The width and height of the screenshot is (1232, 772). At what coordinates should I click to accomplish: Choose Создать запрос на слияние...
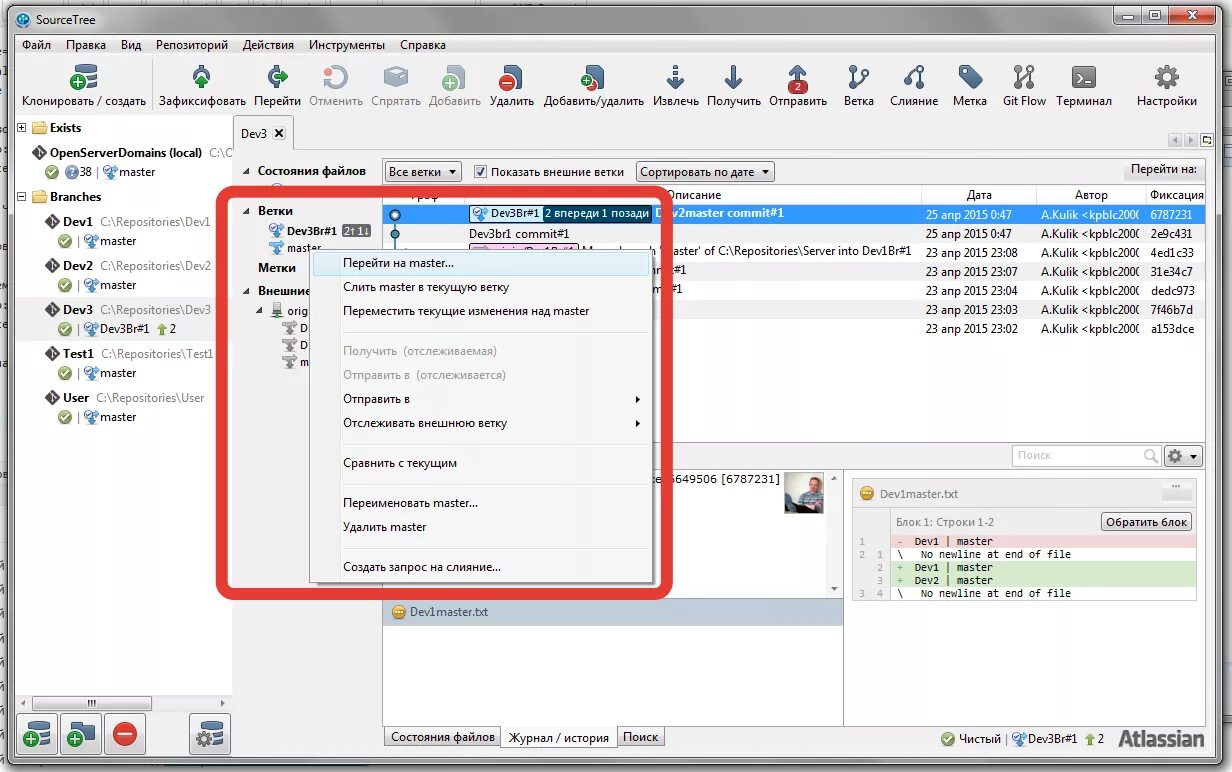click(x=480, y=567)
